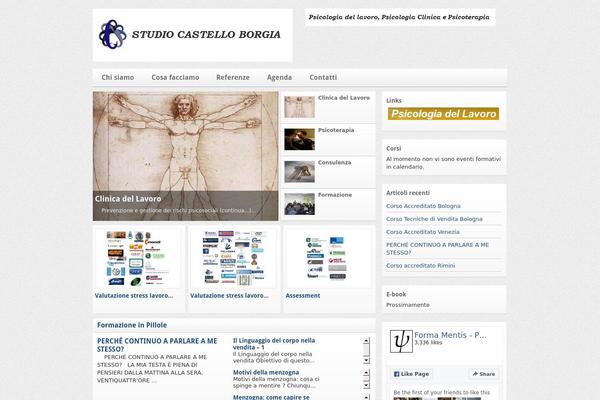The width and height of the screenshot is (600, 400).
Task: Click the 'Articoli recenti' heading
Action: (x=408, y=193)
